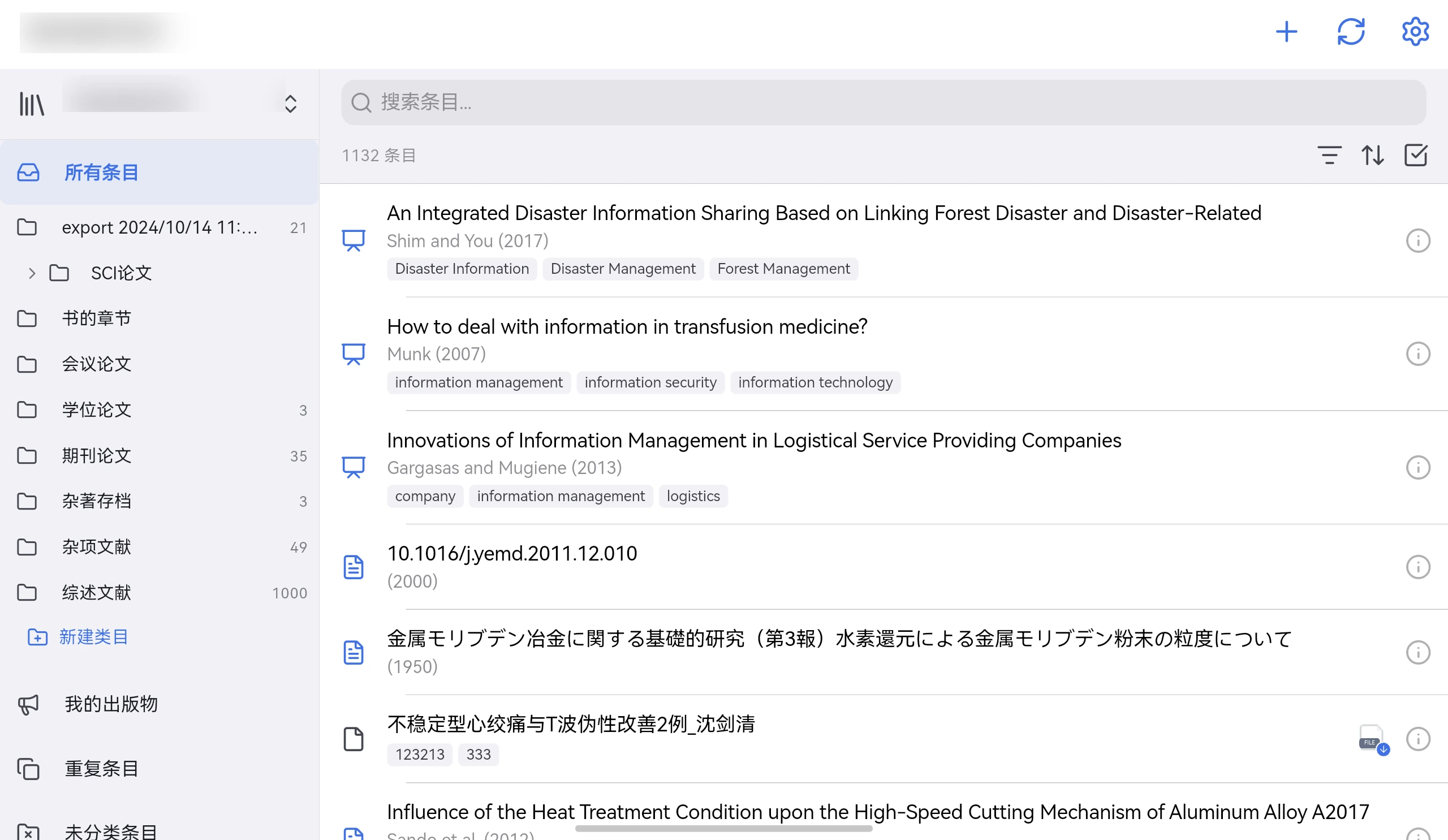
Task: Open 我的出版物
Action: tap(159, 704)
